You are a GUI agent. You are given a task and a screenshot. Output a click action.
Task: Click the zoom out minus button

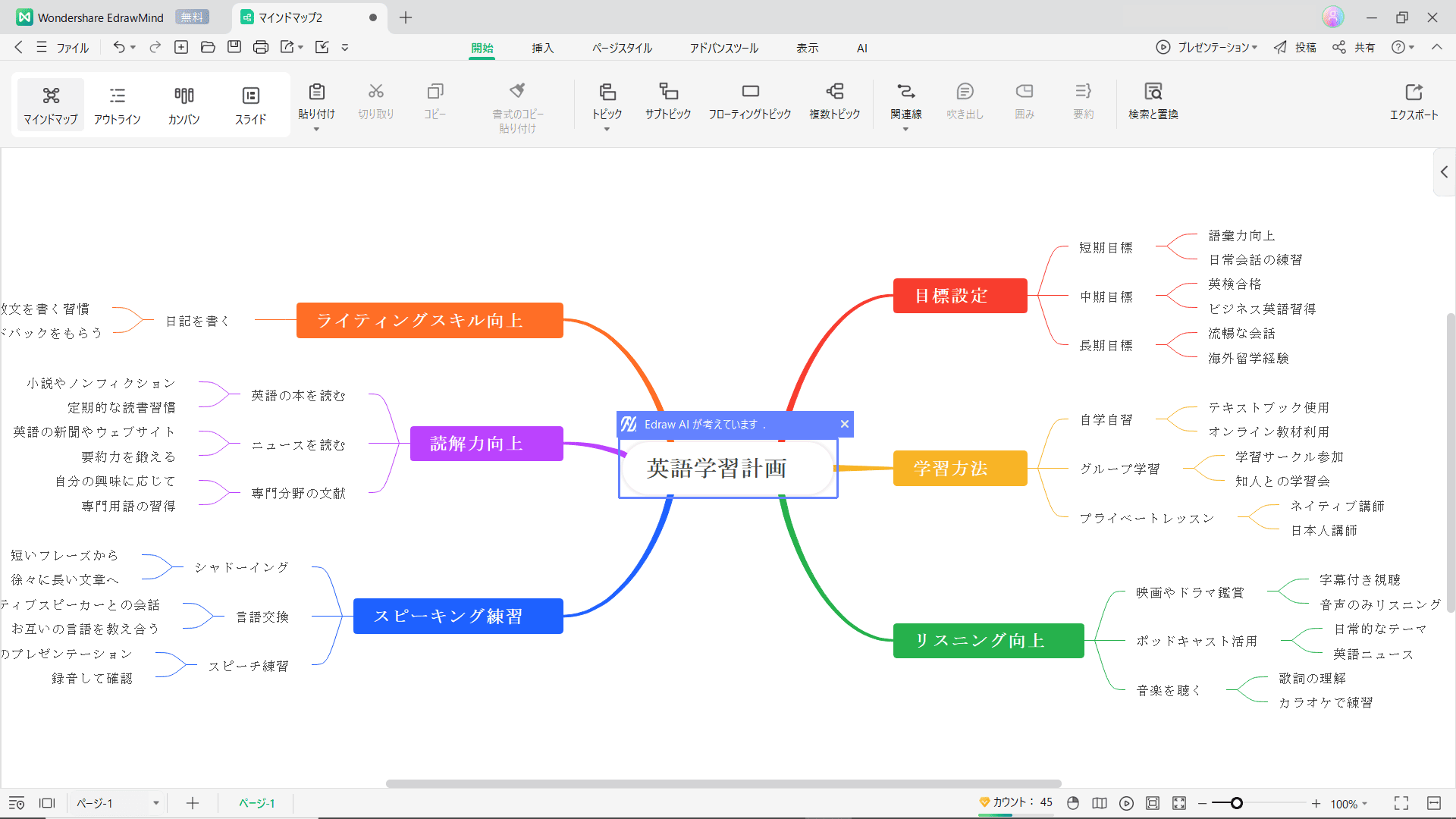1202,803
